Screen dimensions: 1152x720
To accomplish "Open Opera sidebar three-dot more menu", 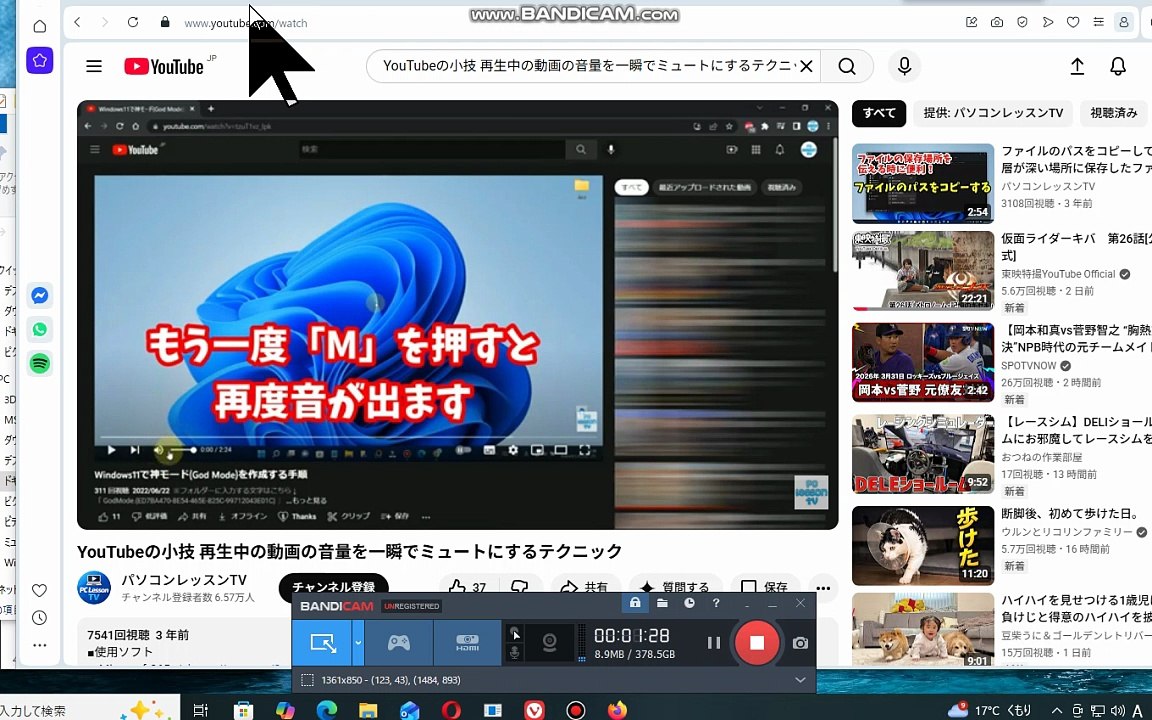I will coord(40,645).
